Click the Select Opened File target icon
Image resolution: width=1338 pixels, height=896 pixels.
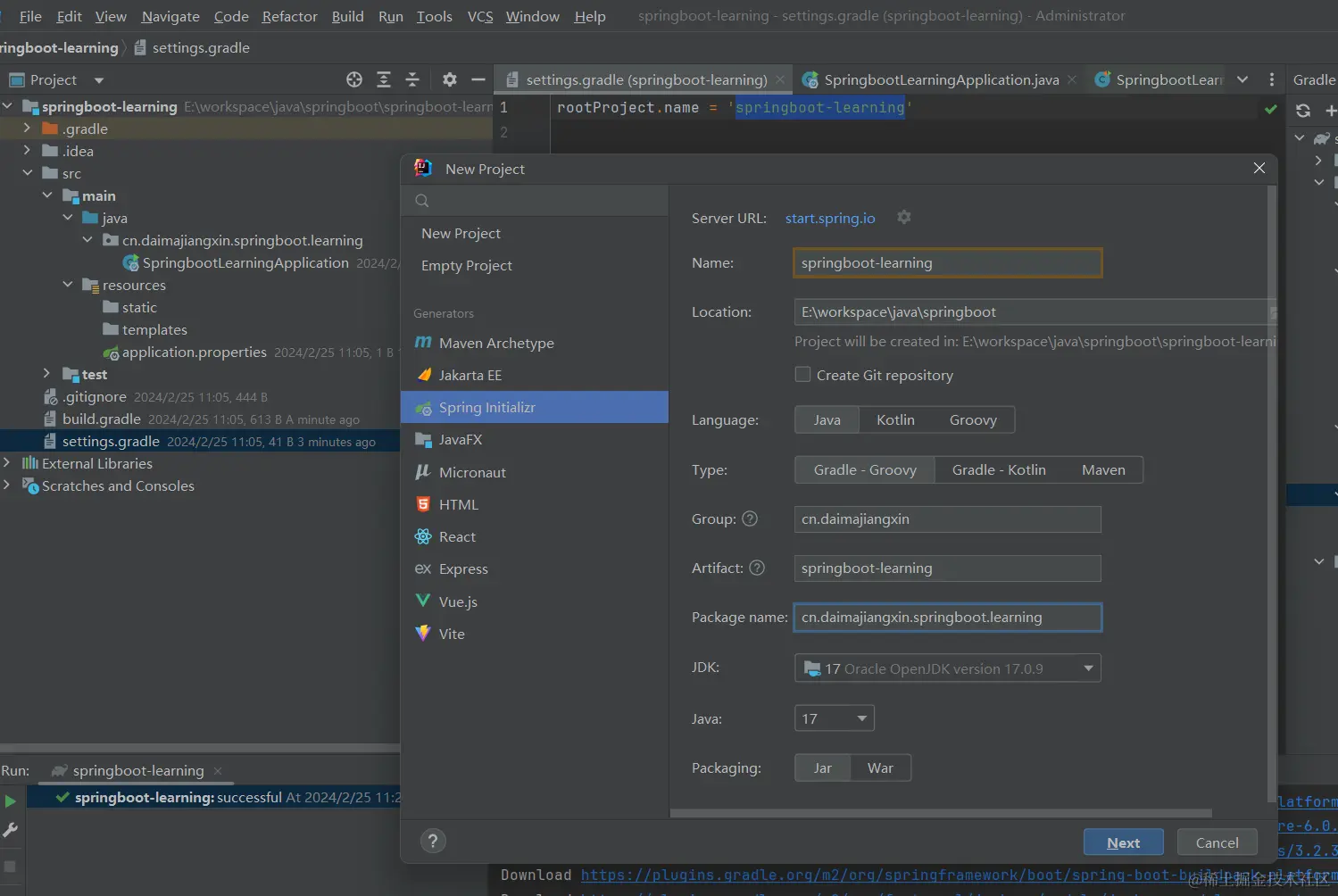click(x=354, y=79)
